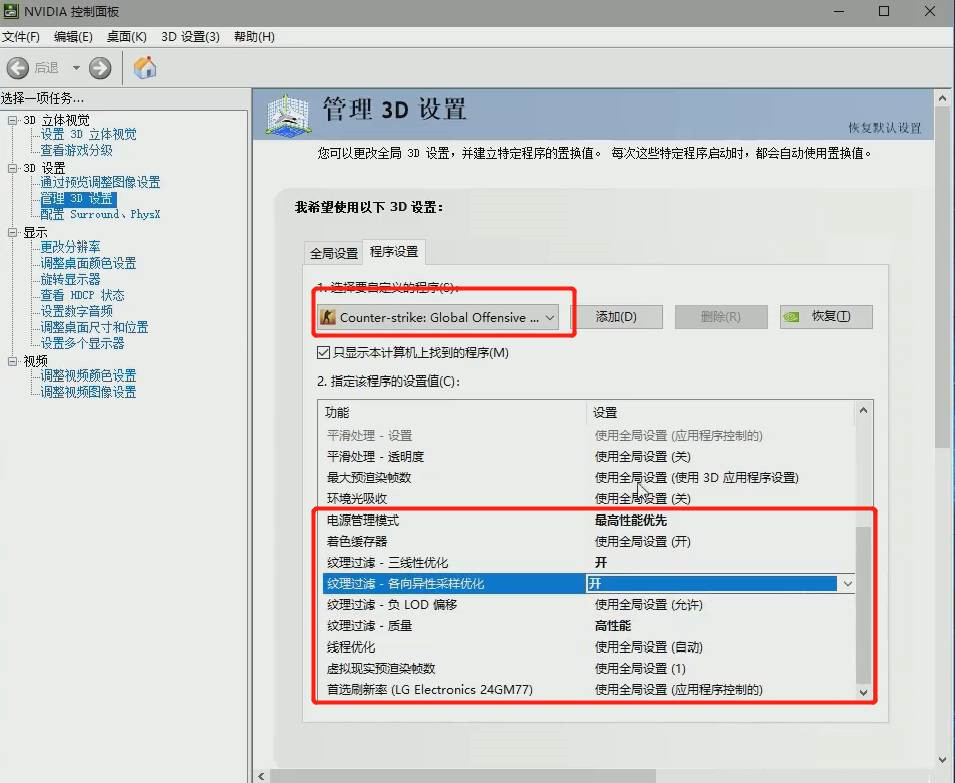955x783 pixels.
Task: Open the Counter-strike program dropdown
Action: 438,317
